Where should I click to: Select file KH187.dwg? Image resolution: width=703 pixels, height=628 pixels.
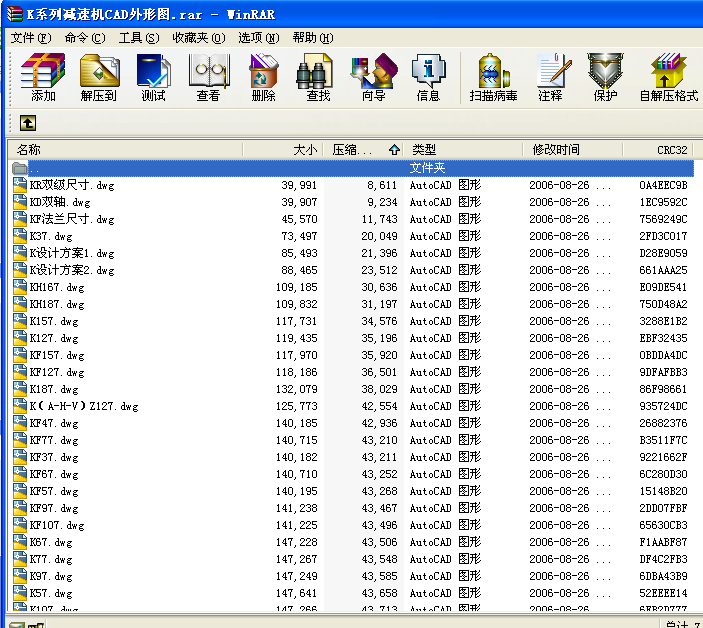(x=57, y=304)
